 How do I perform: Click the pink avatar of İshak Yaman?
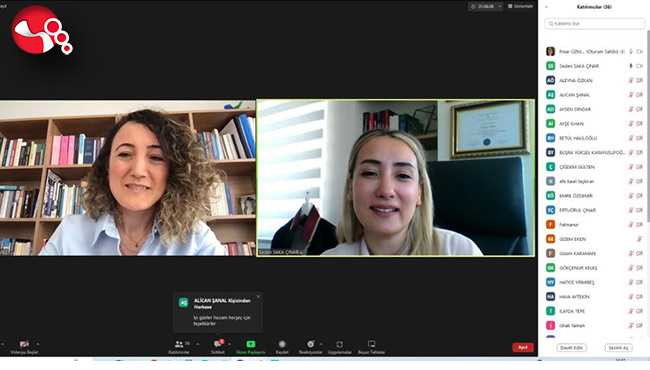[x=550, y=326]
